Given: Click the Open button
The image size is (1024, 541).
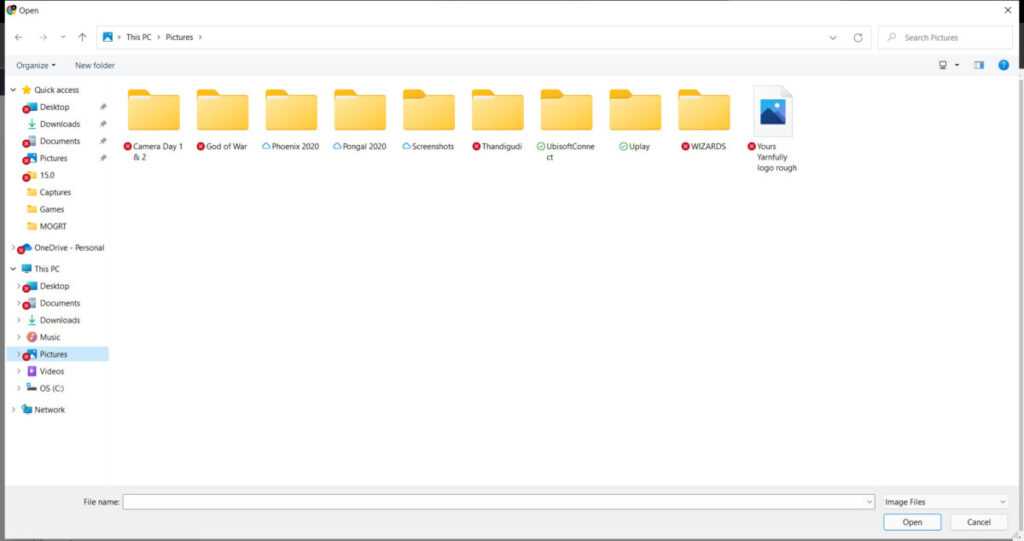Looking at the screenshot, I should click(x=912, y=522).
